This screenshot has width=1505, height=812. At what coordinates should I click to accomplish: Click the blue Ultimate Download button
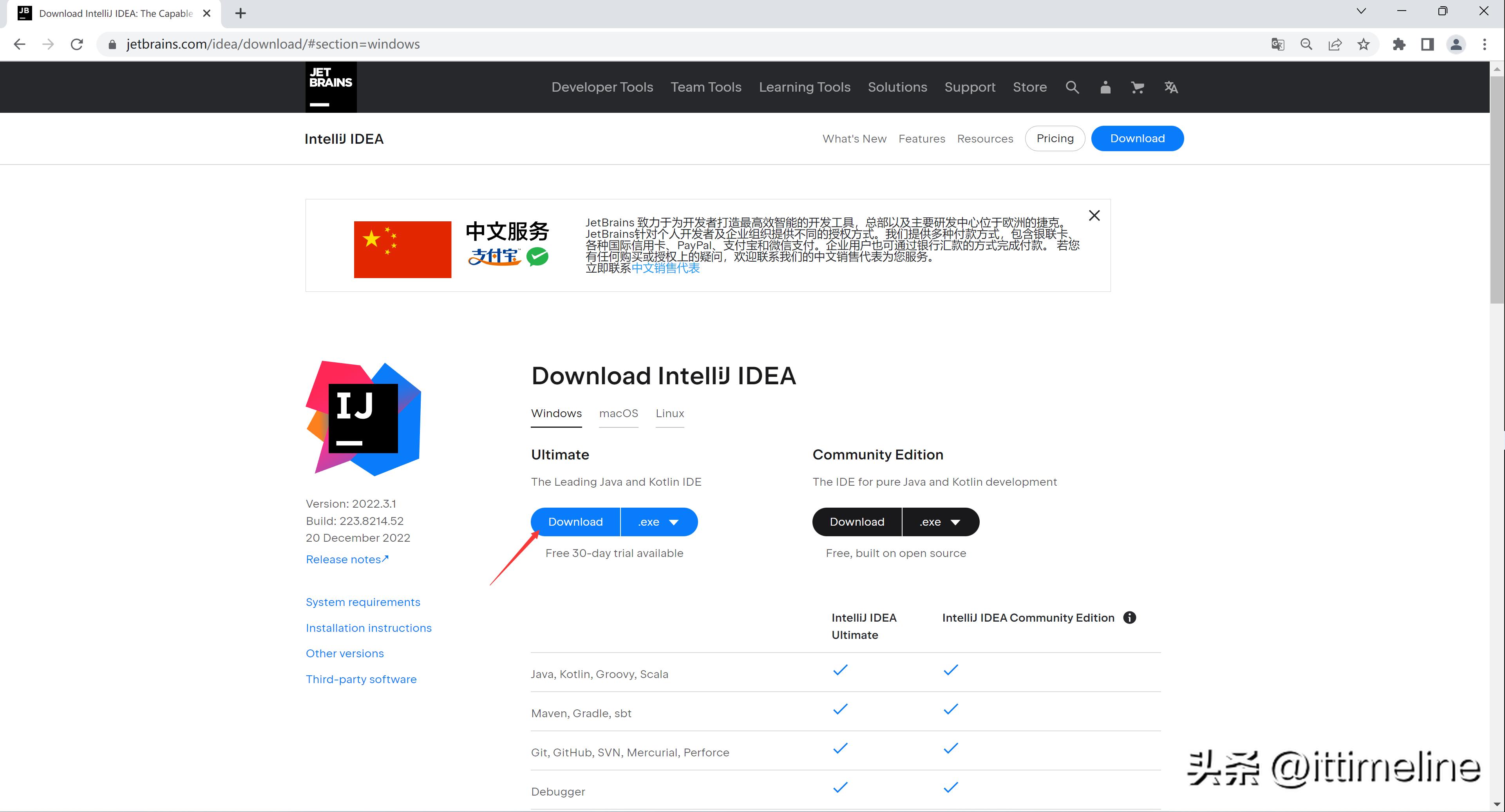(x=575, y=522)
